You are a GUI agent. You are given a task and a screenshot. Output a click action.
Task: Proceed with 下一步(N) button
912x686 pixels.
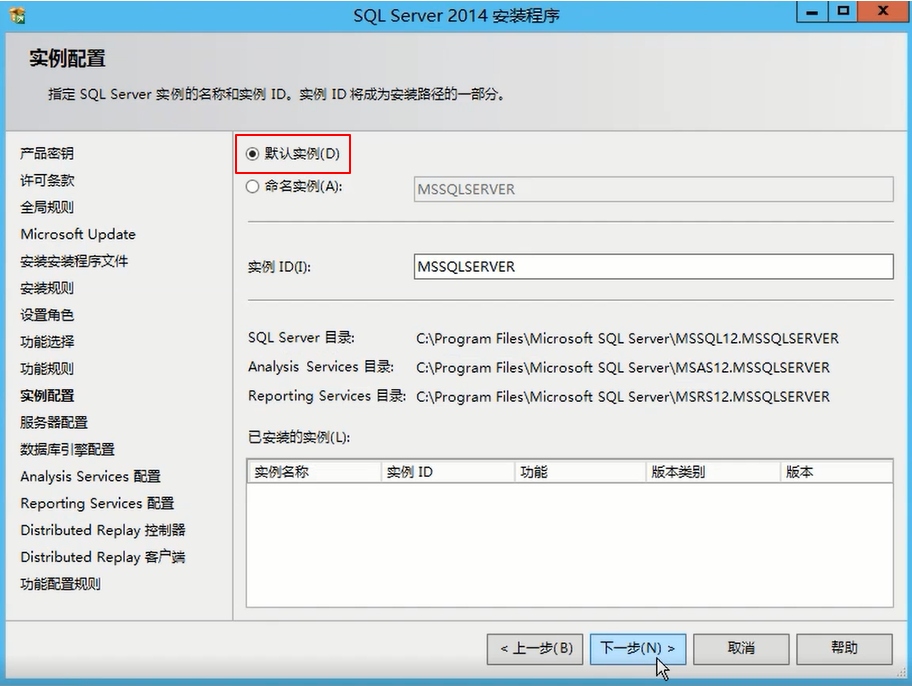tap(637, 648)
